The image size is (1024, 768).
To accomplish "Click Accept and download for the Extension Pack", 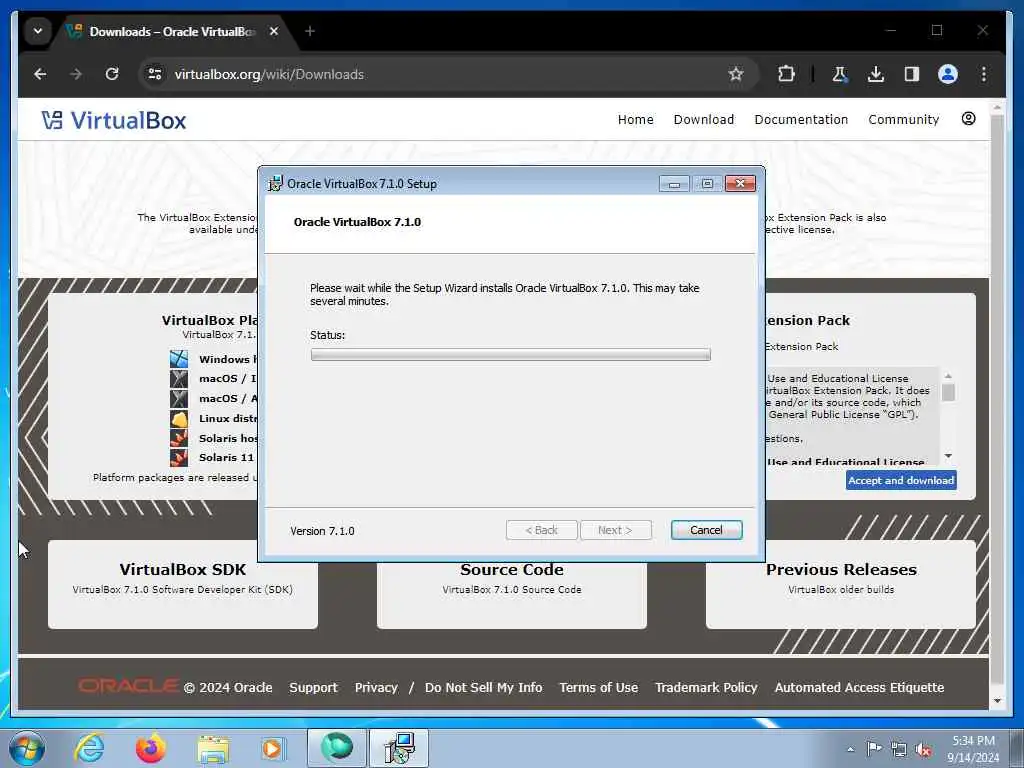I will pos(901,481).
